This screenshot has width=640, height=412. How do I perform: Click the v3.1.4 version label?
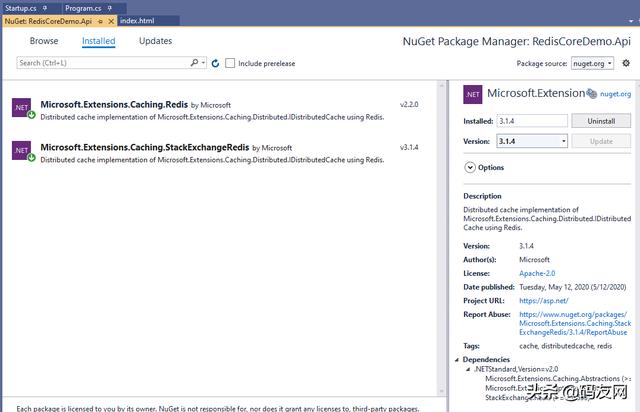pos(409,147)
